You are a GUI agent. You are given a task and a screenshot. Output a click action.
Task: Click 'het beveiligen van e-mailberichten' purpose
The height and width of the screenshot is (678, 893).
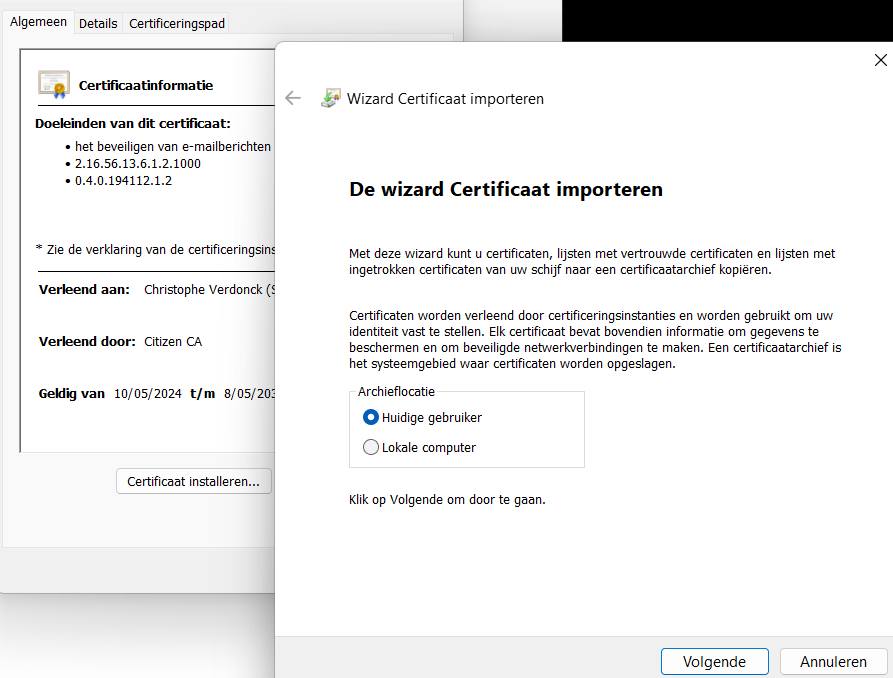tap(173, 146)
